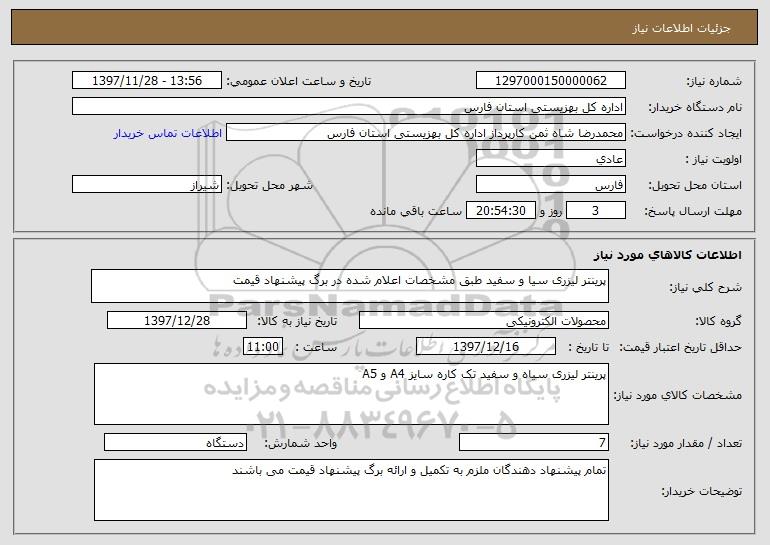This screenshot has width=770, height=545.
Task: Select the unit of measure field دستگاه
Action: point(175,442)
